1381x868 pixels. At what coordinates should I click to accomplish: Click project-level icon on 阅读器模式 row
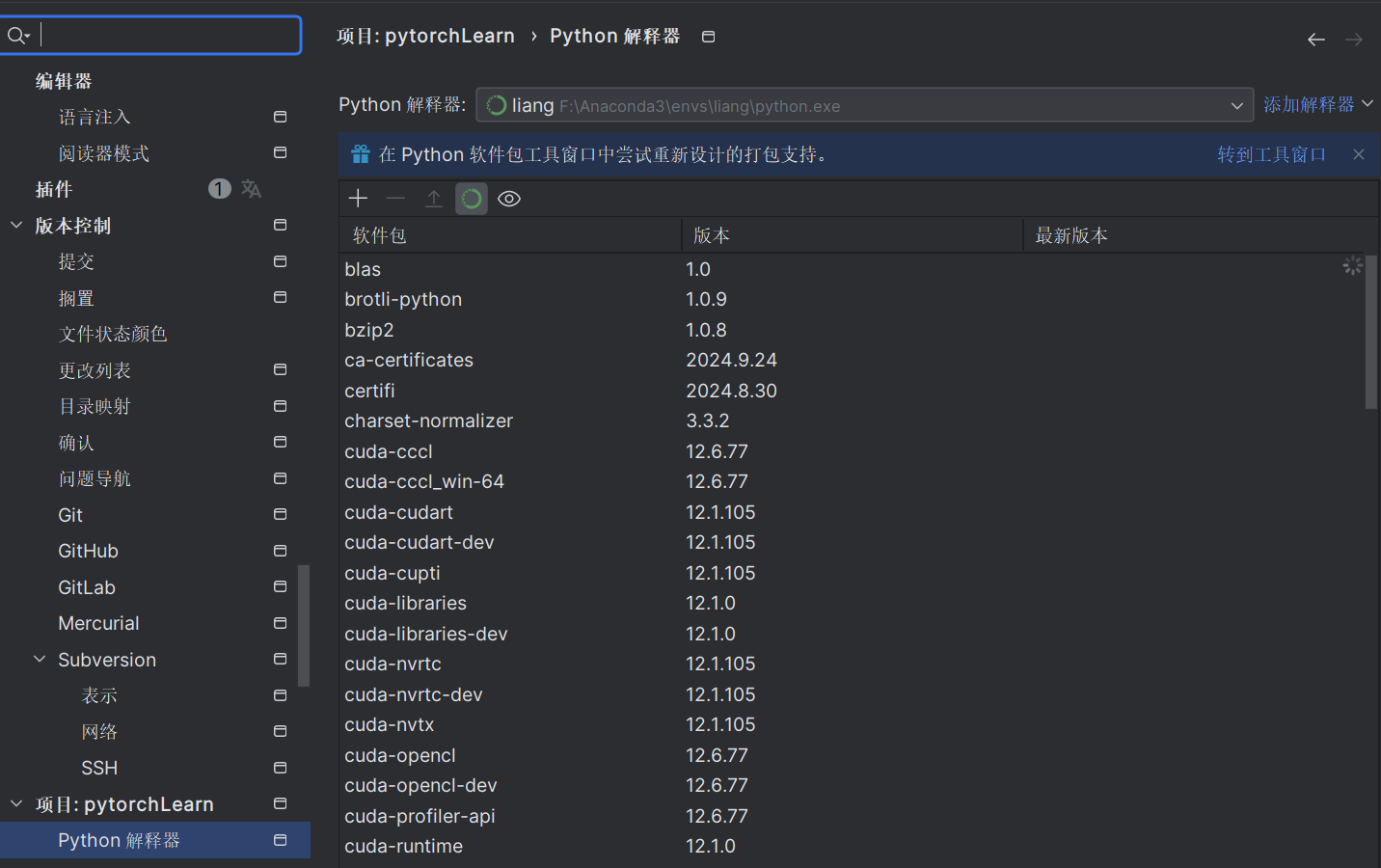point(280,152)
